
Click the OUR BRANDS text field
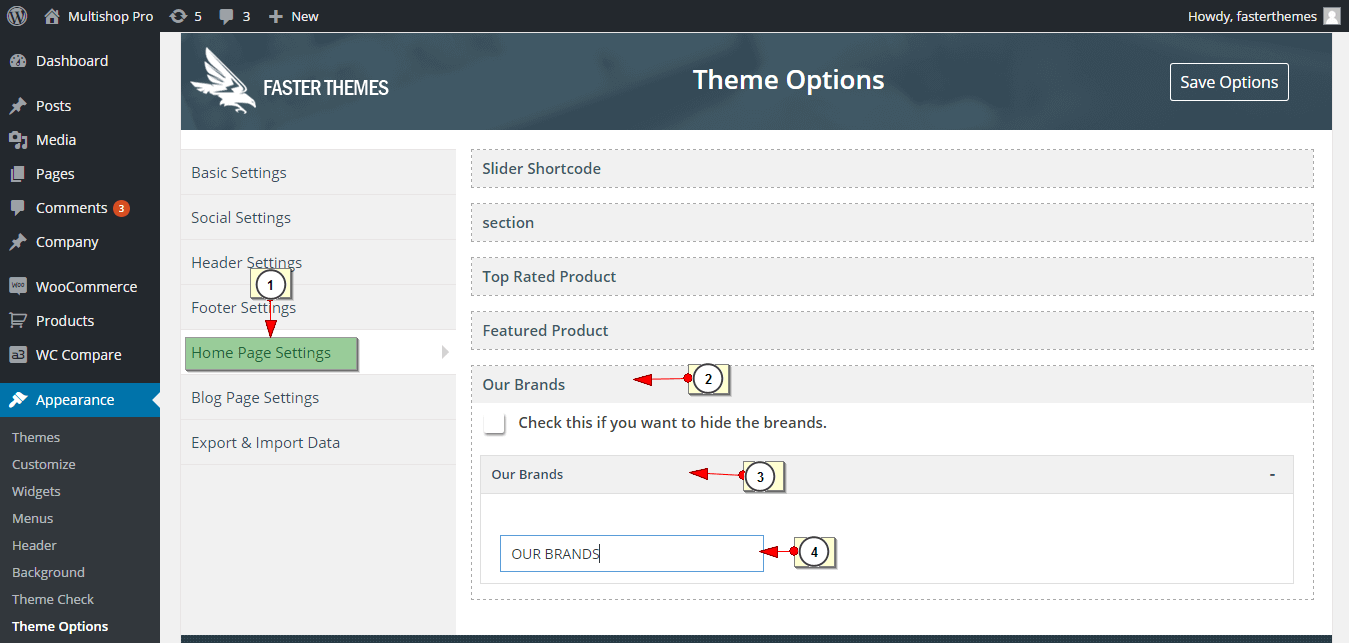[x=632, y=553]
